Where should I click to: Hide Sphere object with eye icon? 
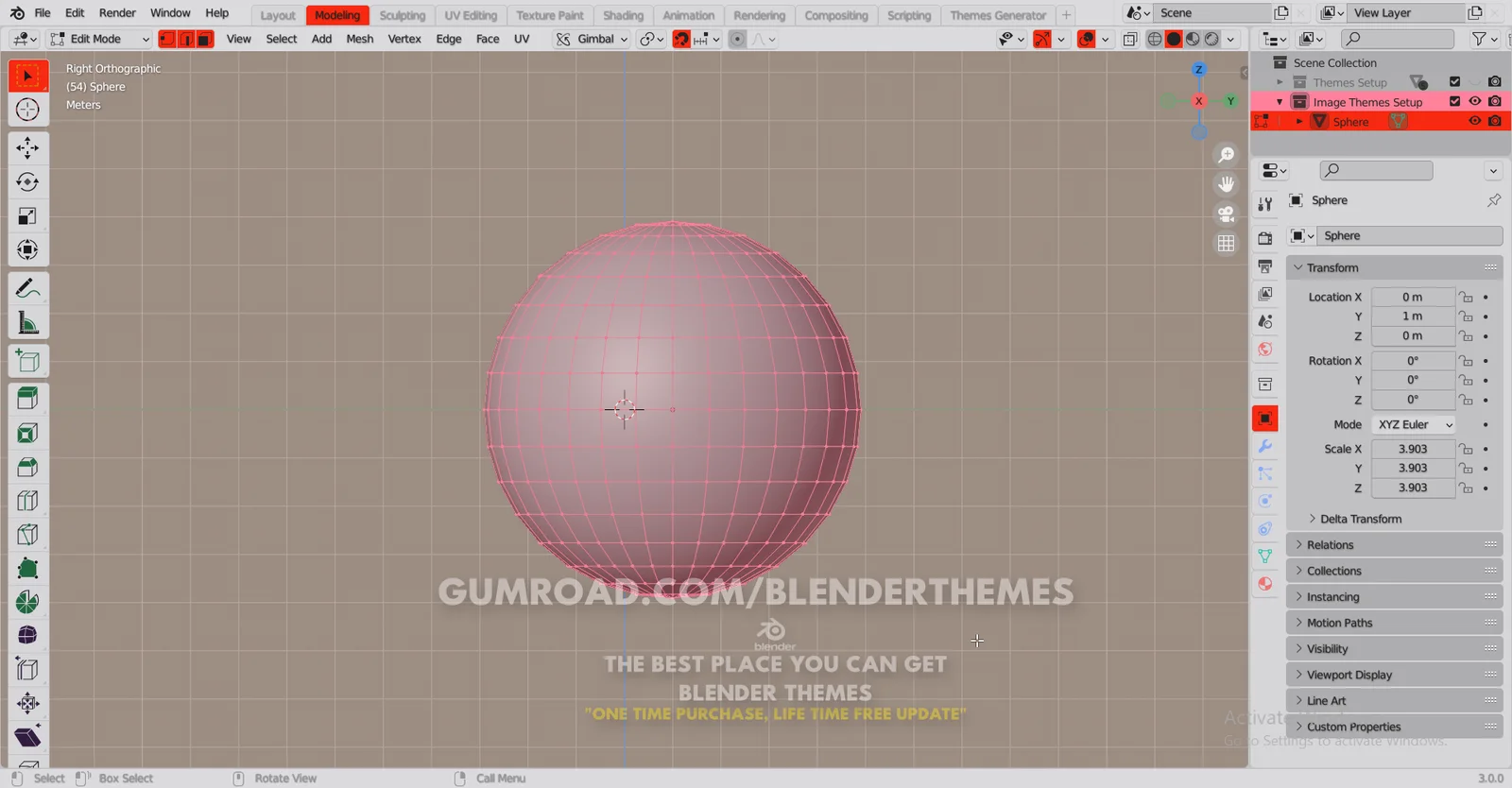(x=1475, y=121)
